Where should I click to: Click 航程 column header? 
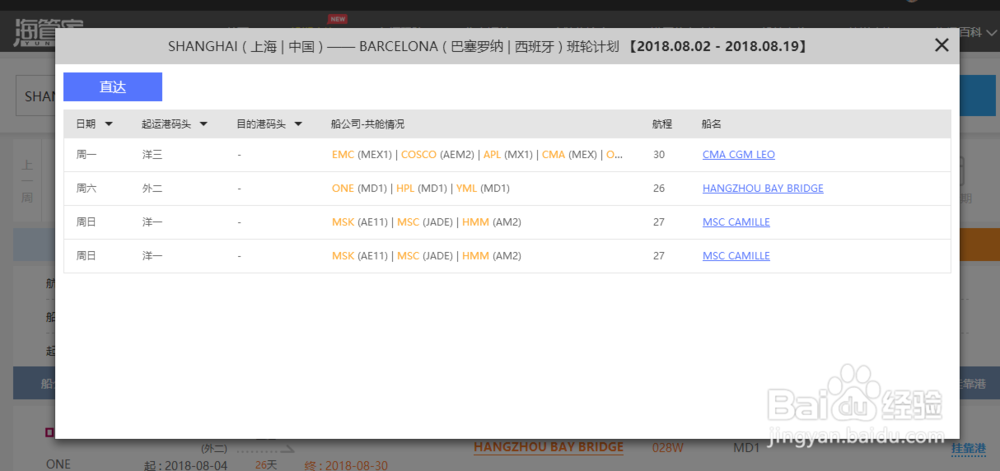coord(662,124)
